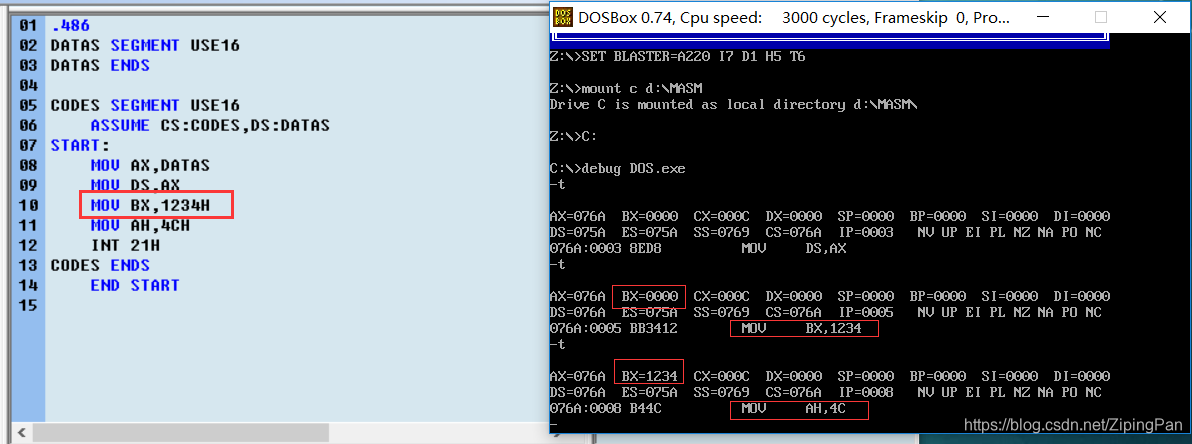Image resolution: width=1192 pixels, height=444 pixels.
Task: Click the '.486' directive on line 01
Action: coord(70,26)
